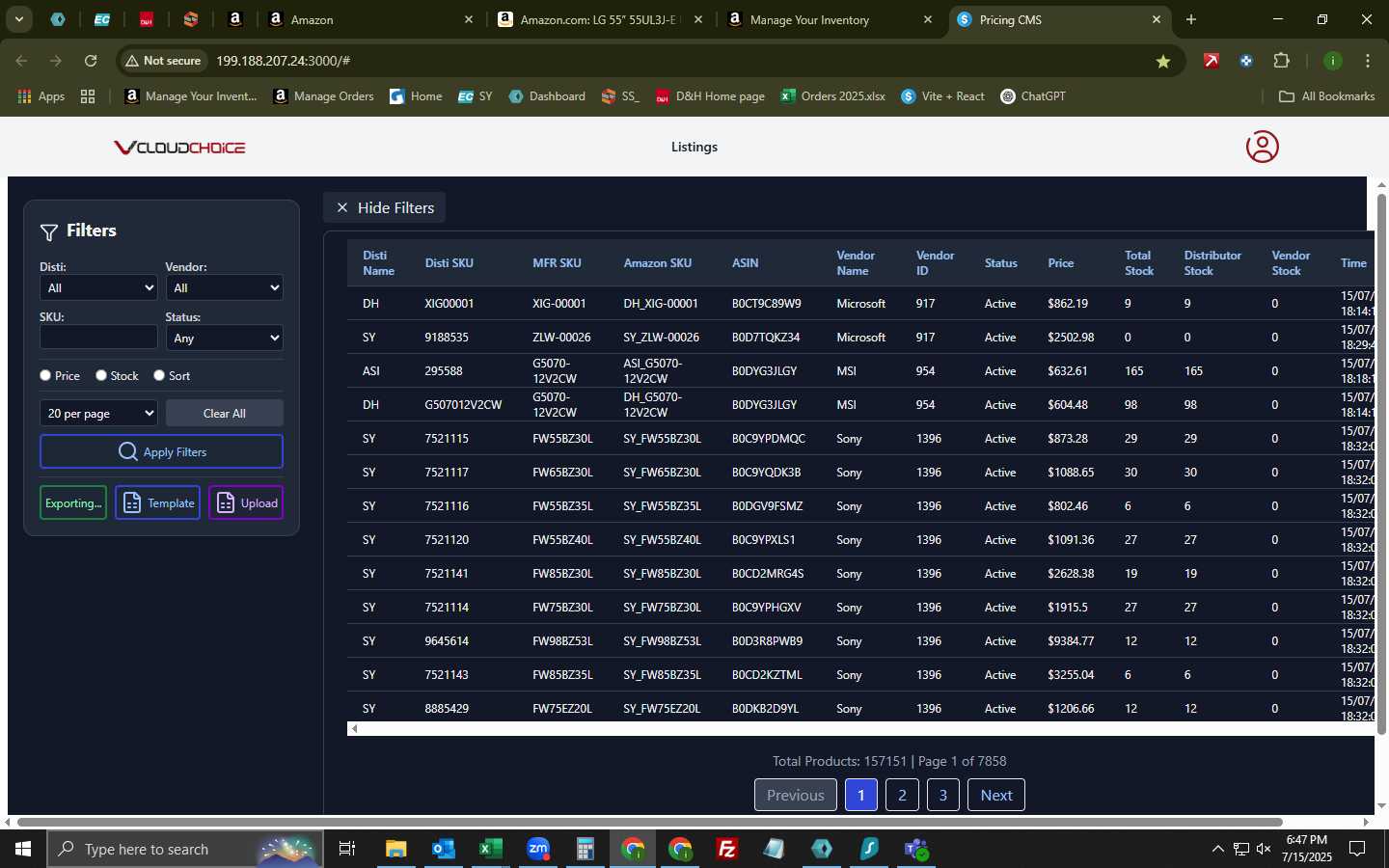
Task: Open the ChatGPT bookmark
Action: [x=1033, y=96]
